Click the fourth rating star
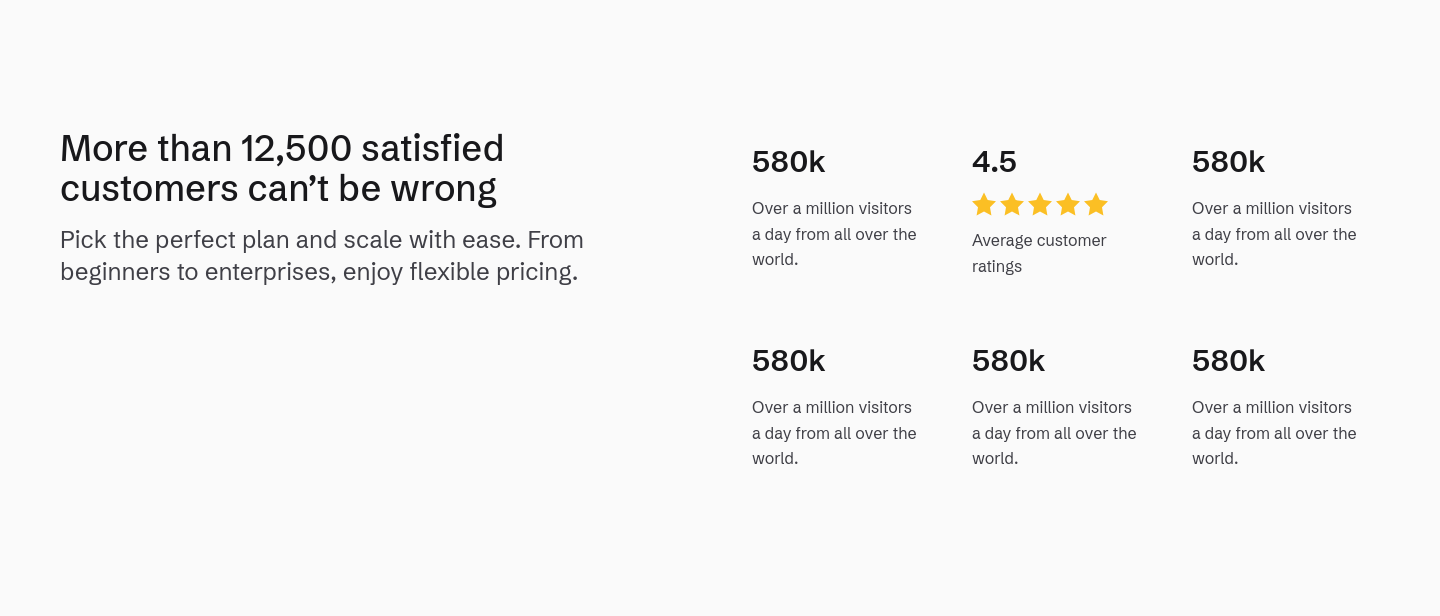This screenshot has width=1440, height=616. [x=1068, y=204]
